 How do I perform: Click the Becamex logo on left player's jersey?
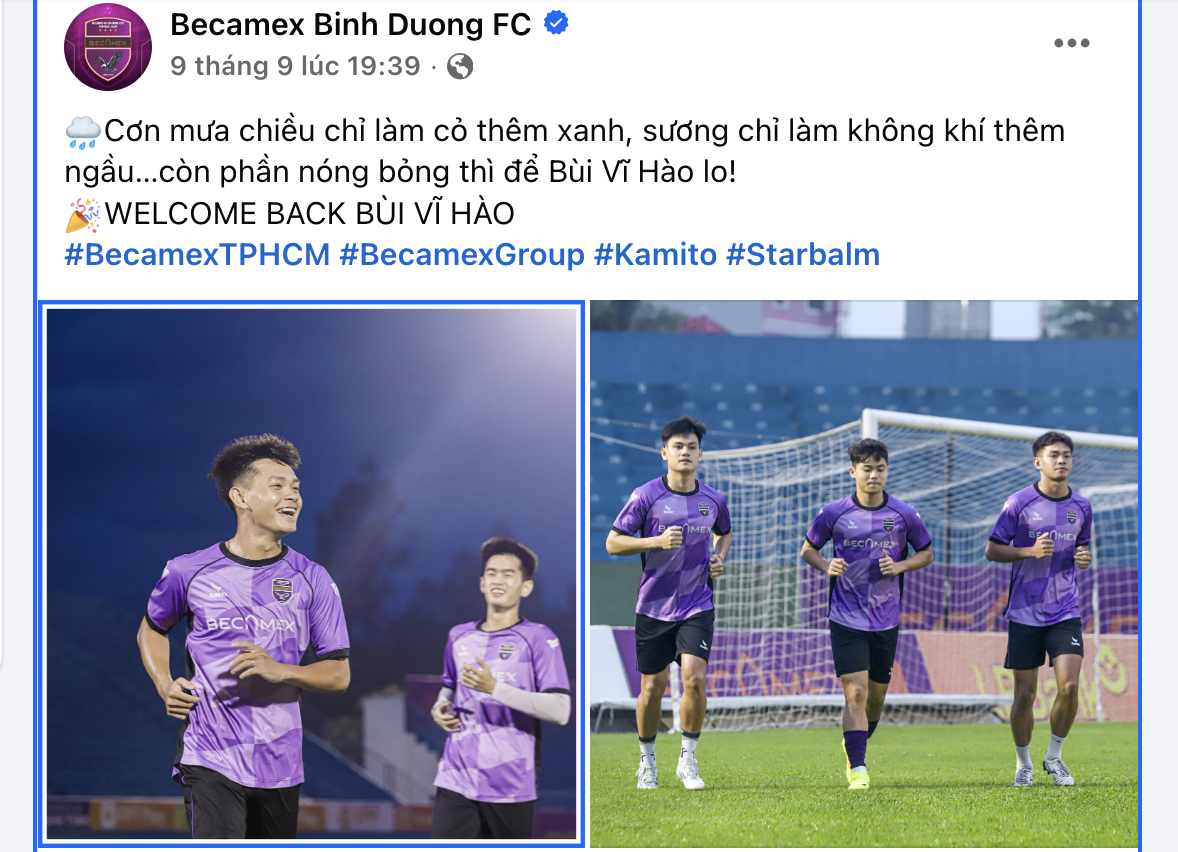[x=250, y=623]
